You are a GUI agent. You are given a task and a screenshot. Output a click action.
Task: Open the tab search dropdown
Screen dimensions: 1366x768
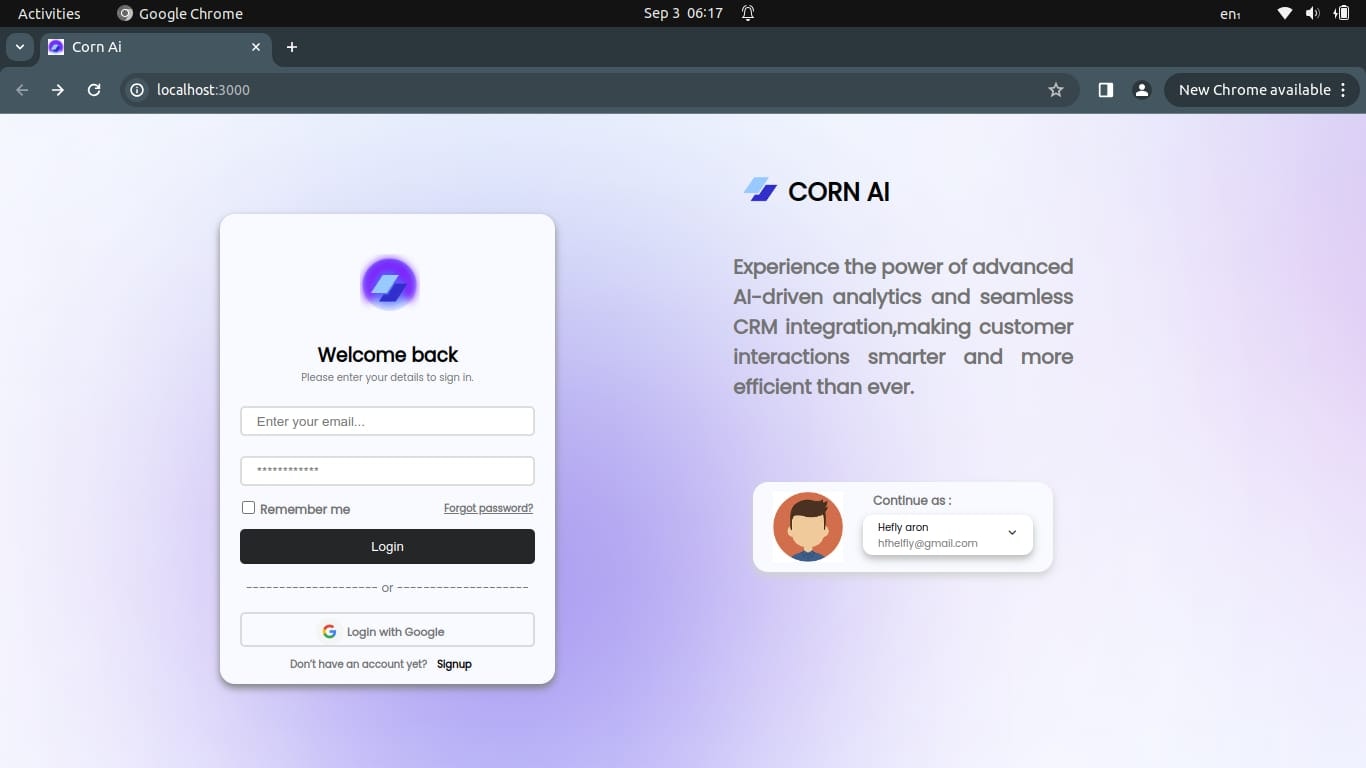coord(19,47)
